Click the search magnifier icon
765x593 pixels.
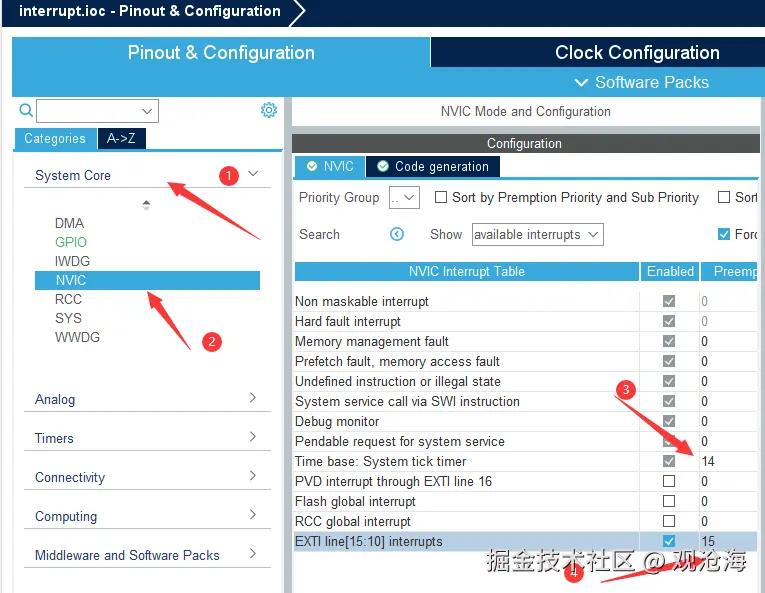(x=26, y=110)
